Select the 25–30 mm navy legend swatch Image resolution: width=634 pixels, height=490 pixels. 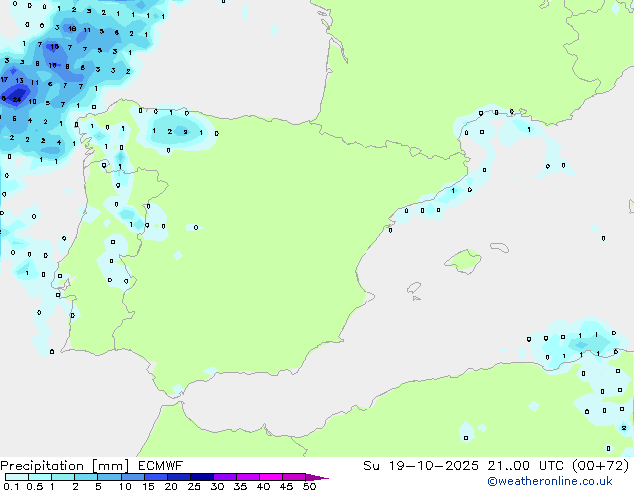[201, 477]
